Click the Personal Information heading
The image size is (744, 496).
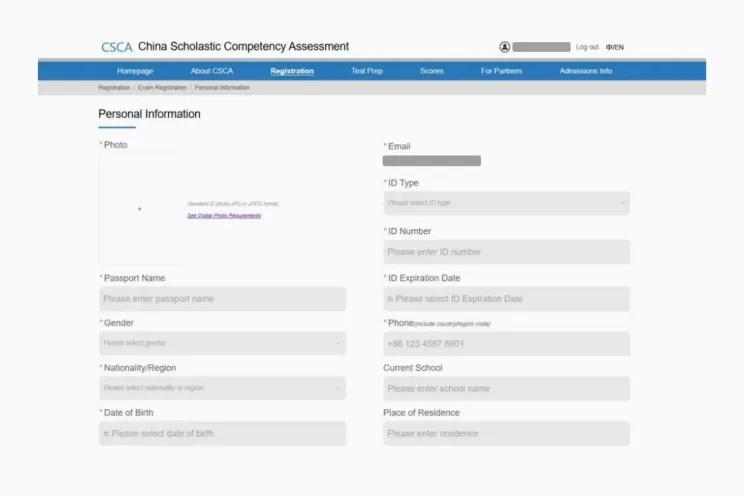(149, 114)
